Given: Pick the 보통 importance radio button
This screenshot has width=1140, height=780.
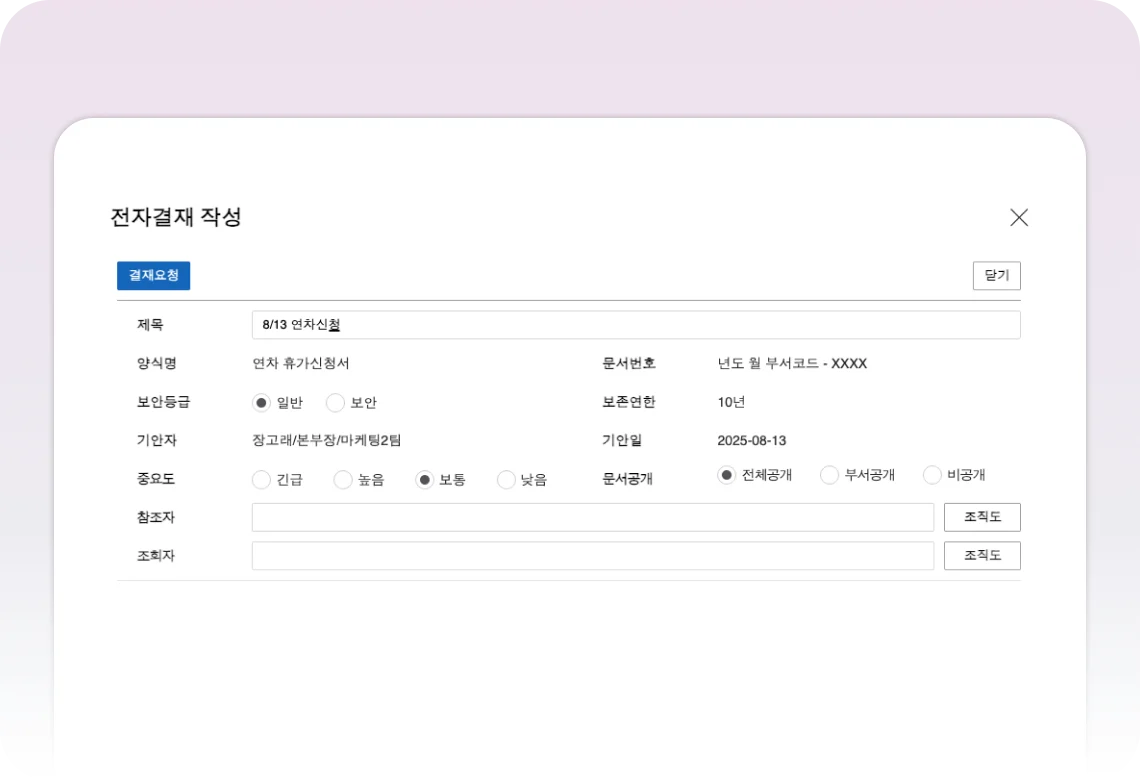Looking at the screenshot, I should tap(425, 480).
